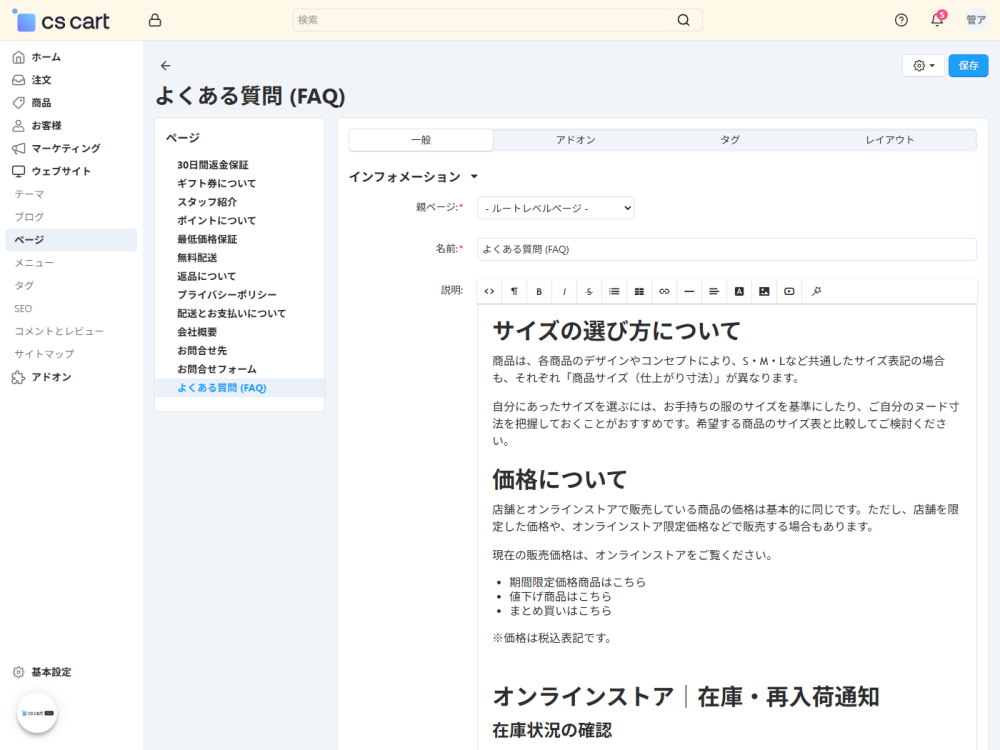
Task: Click the back arrow above page title
Action: pos(166,66)
